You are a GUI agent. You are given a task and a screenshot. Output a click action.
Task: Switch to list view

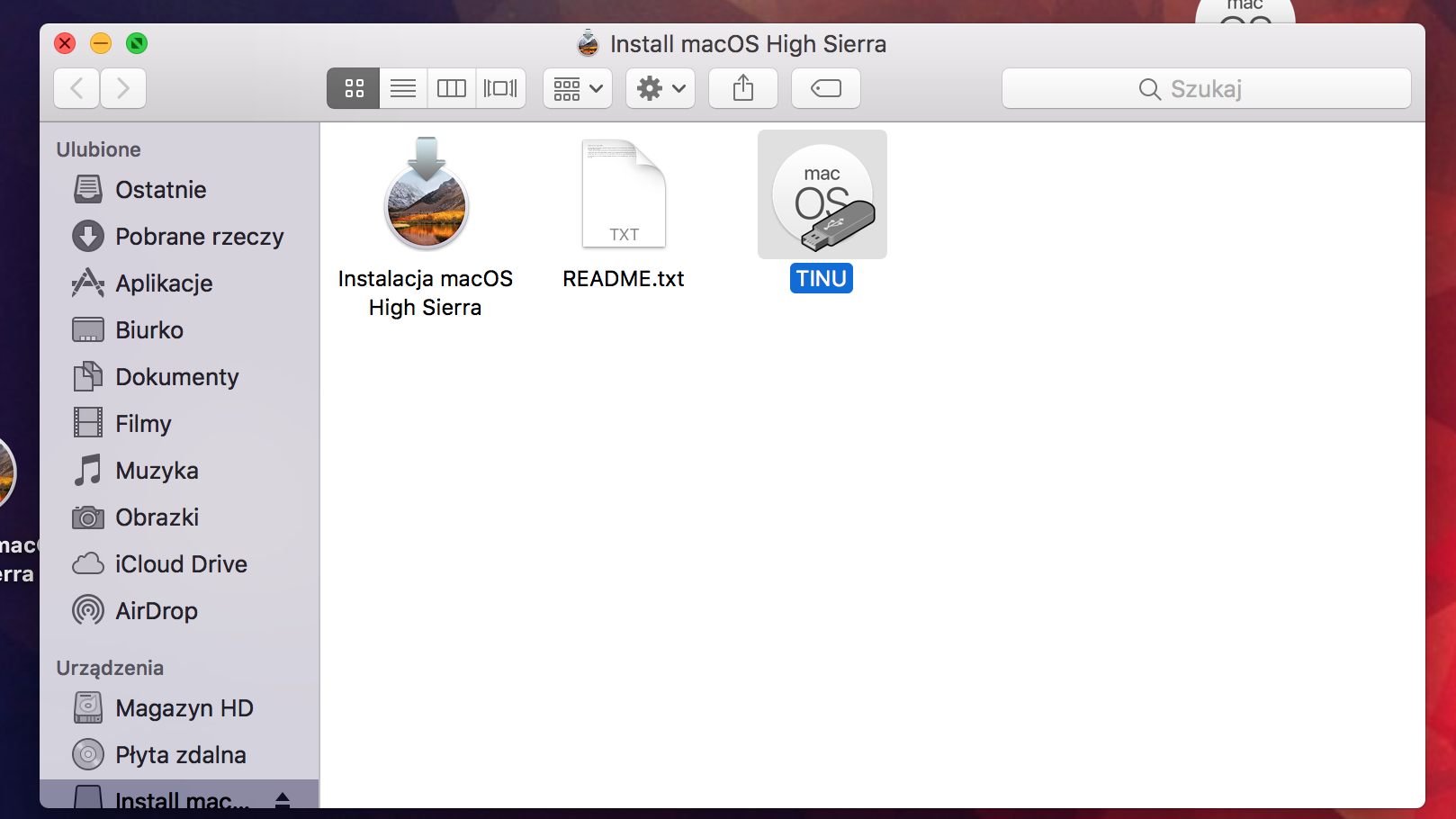pyautogui.click(x=403, y=88)
